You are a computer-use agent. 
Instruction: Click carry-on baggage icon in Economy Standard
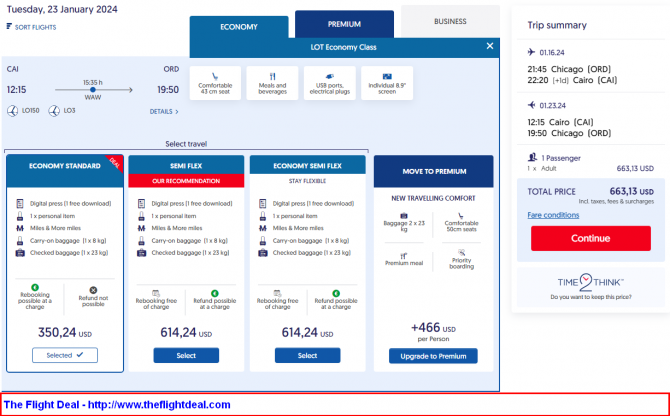pos(20,240)
